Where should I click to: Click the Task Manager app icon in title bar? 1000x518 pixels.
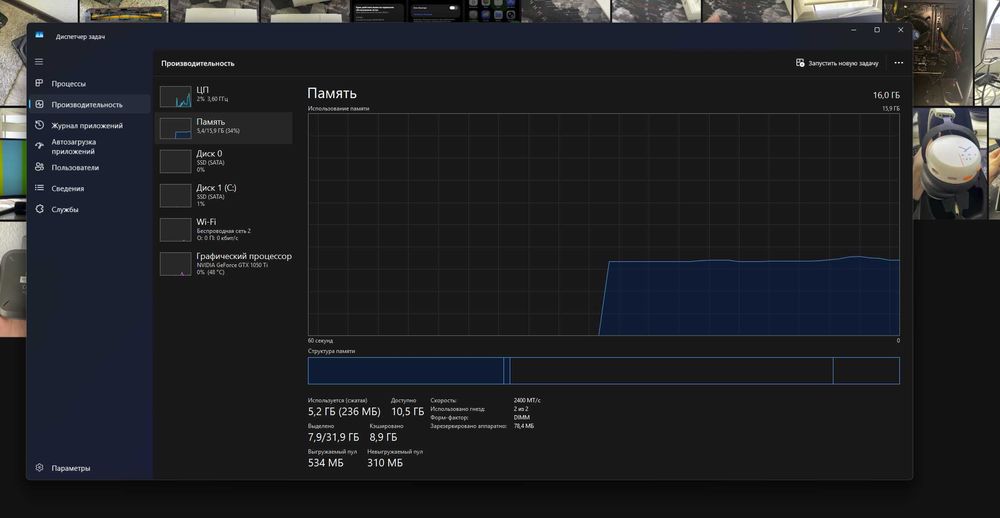pyautogui.click(x=39, y=35)
